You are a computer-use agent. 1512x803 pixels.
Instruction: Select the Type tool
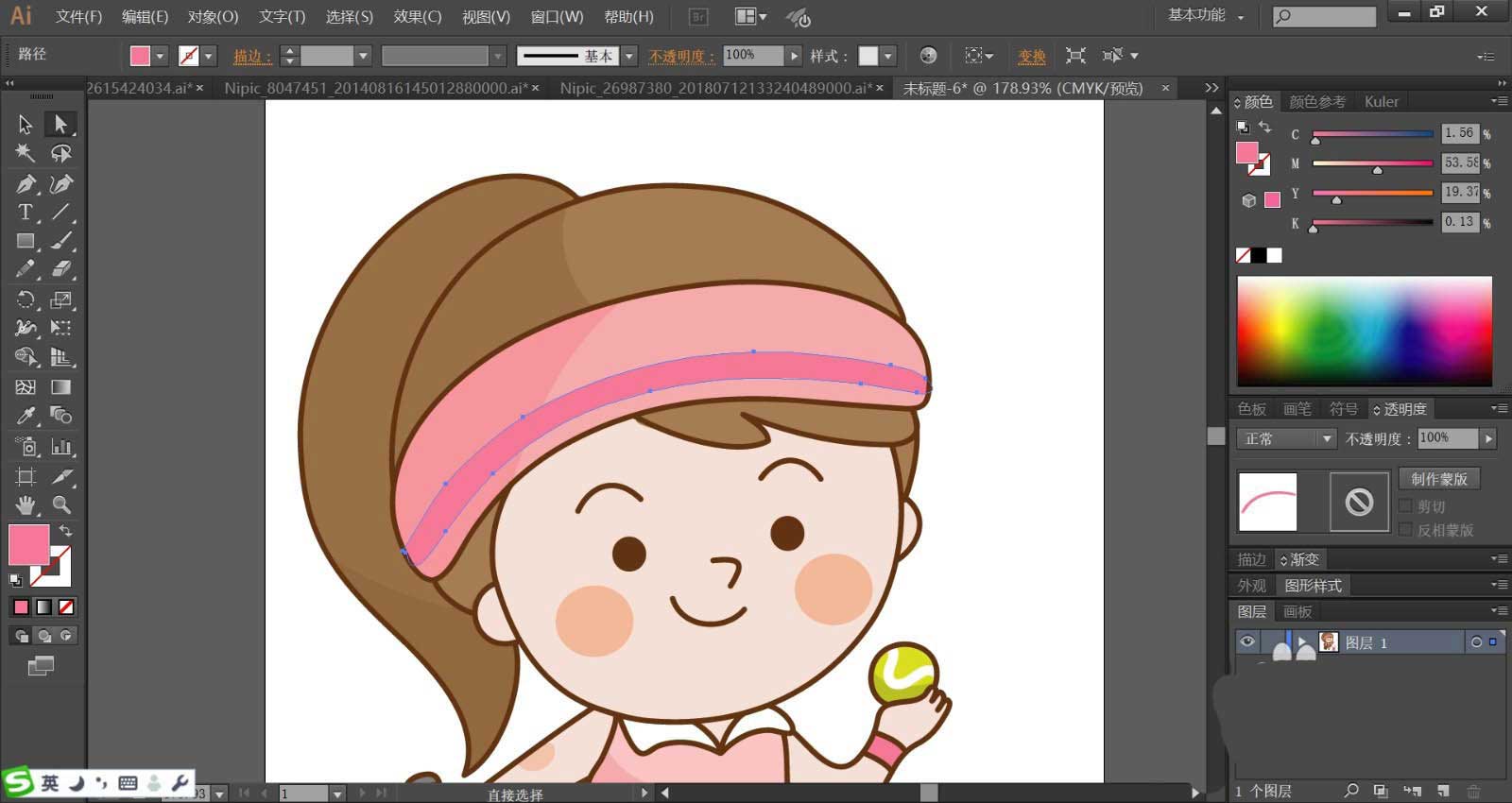click(x=26, y=213)
